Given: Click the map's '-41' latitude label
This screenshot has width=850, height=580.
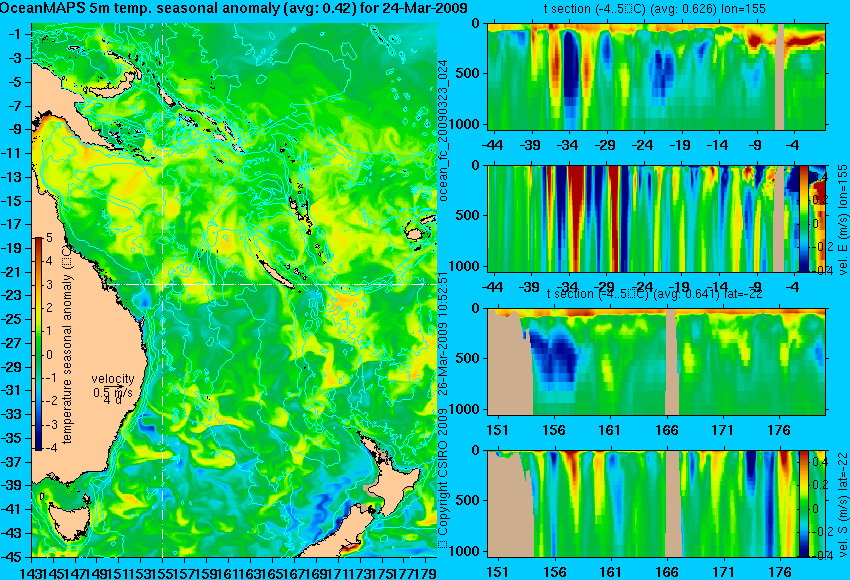Looking at the screenshot, I should coord(13,509).
